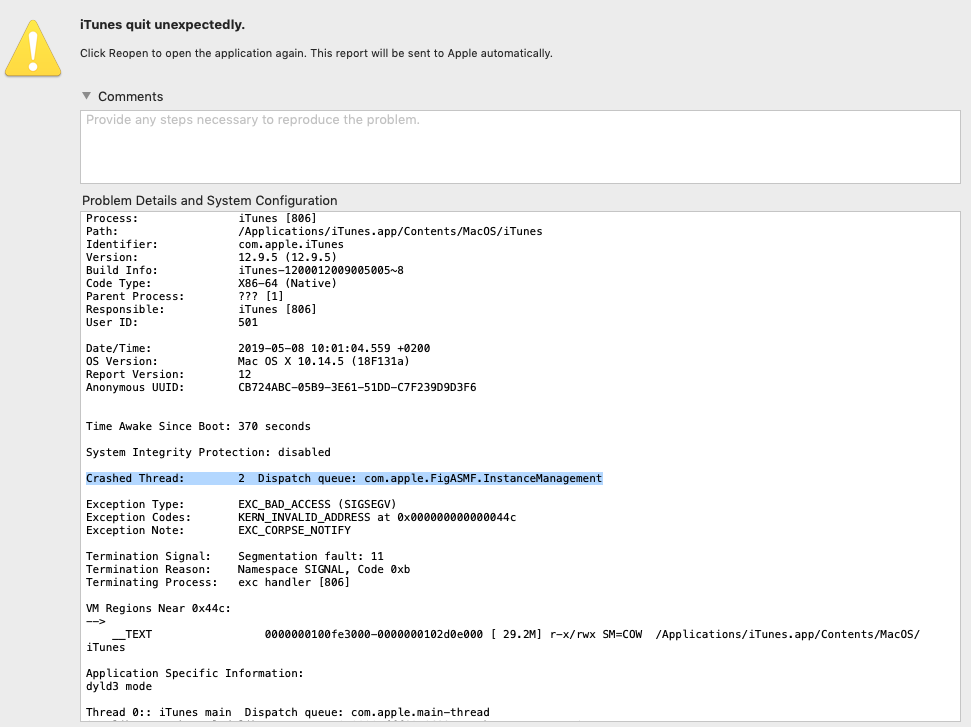Click the 'dyld3 mode' line
This screenshot has height=727, width=971.
pyautogui.click(x=119, y=686)
